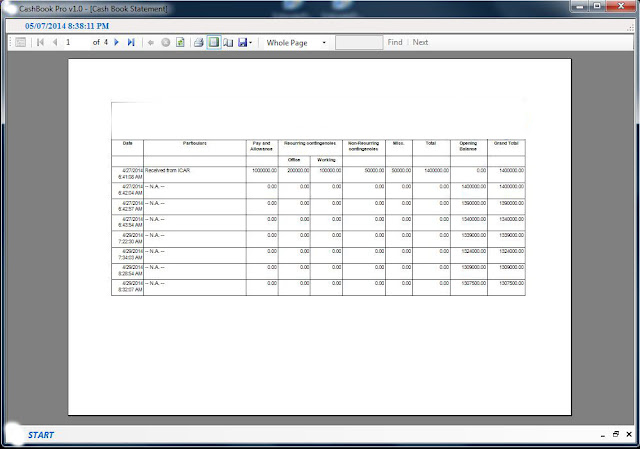Print the cash book statement

click(199, 42)
